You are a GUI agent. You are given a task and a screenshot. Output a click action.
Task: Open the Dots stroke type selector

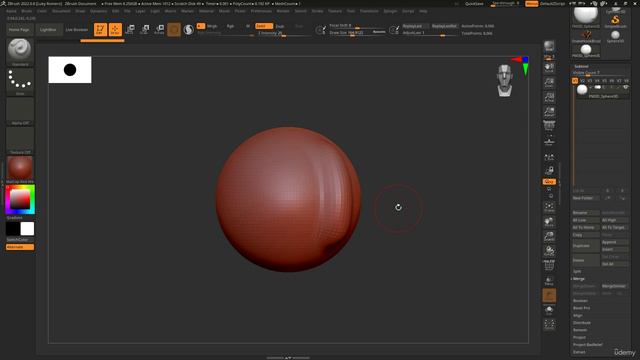(x=20, y=81)
